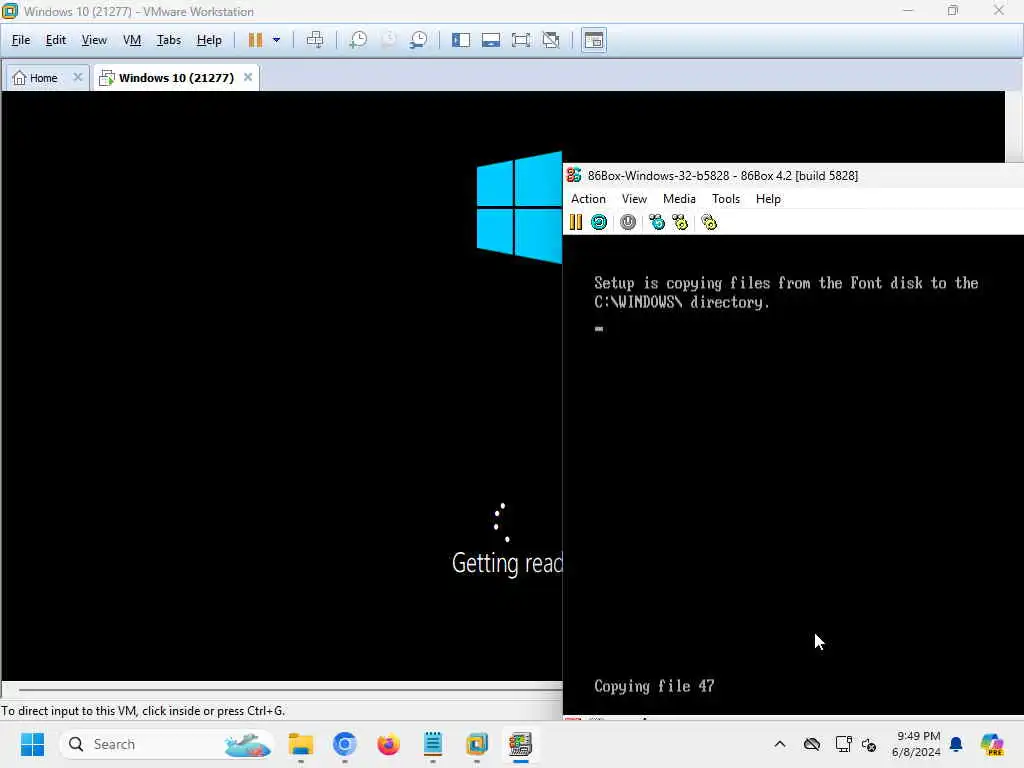Open the VMware View menu
Screen dimensions: 1024x768
click(x=94, y=40)
